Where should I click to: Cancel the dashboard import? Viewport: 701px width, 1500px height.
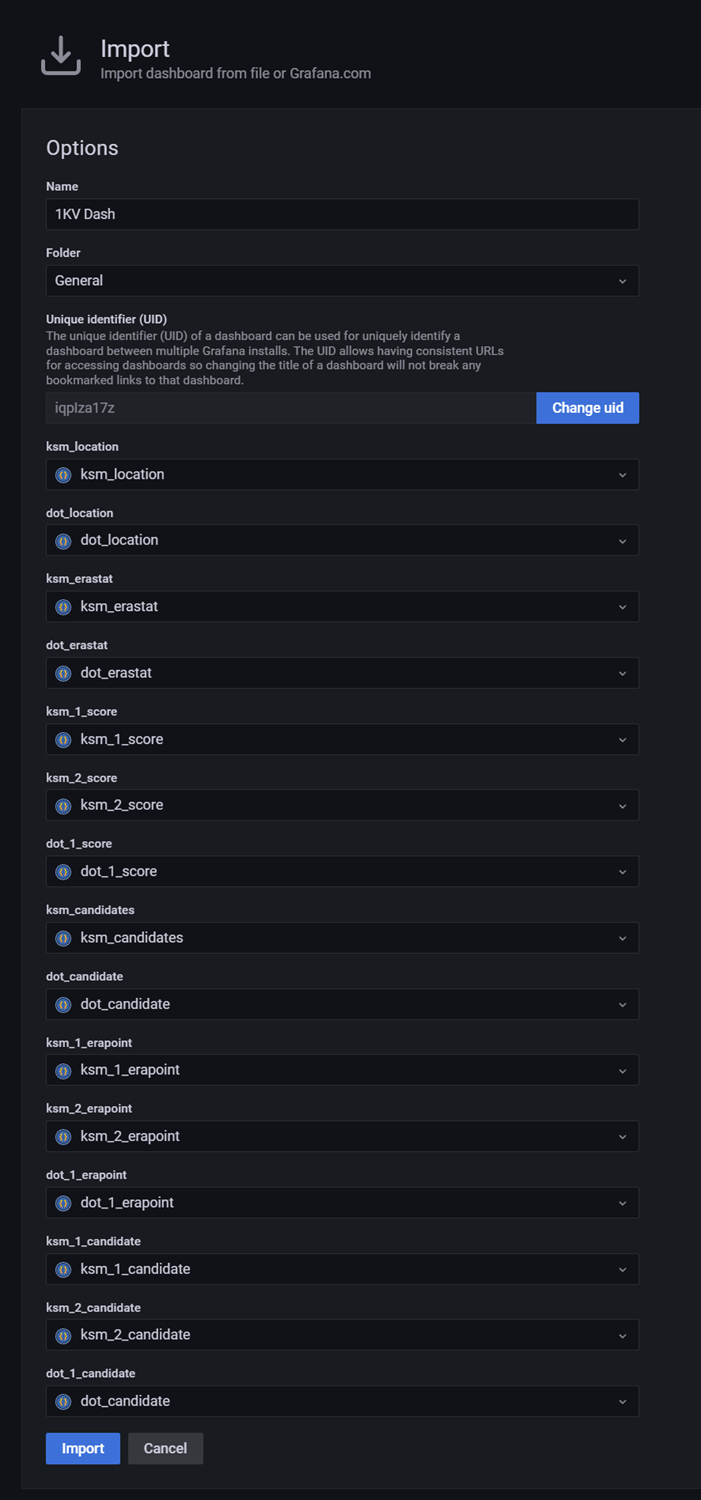coord(165,1448)
